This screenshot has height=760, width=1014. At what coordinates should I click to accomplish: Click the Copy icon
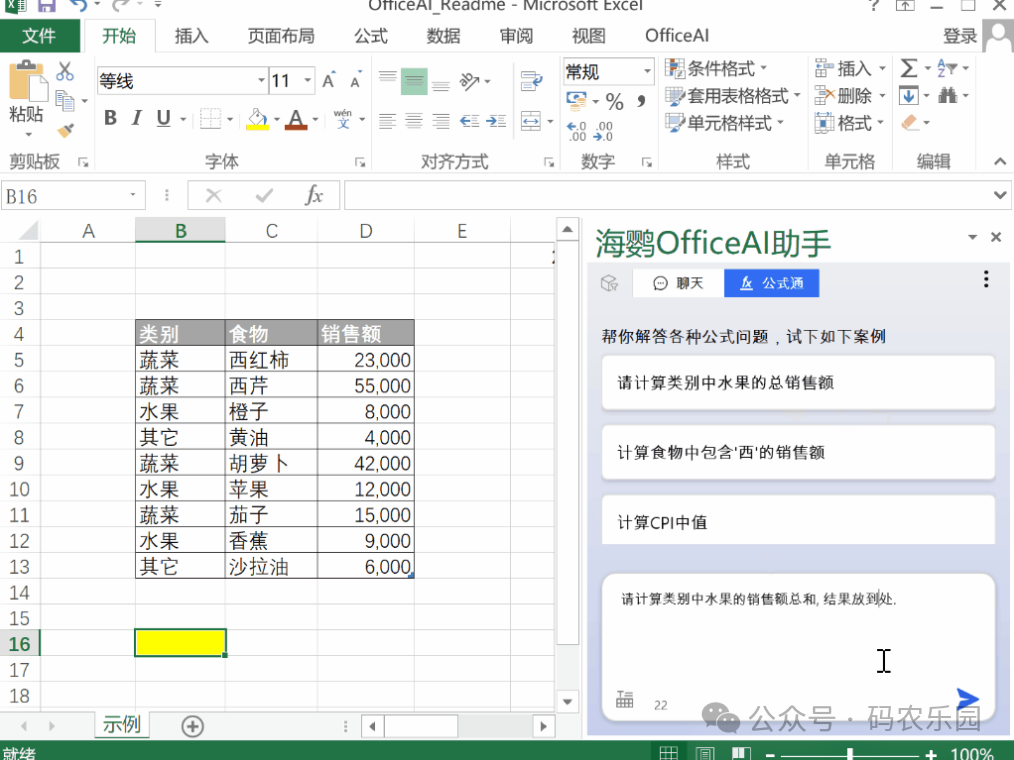(65, 101)
